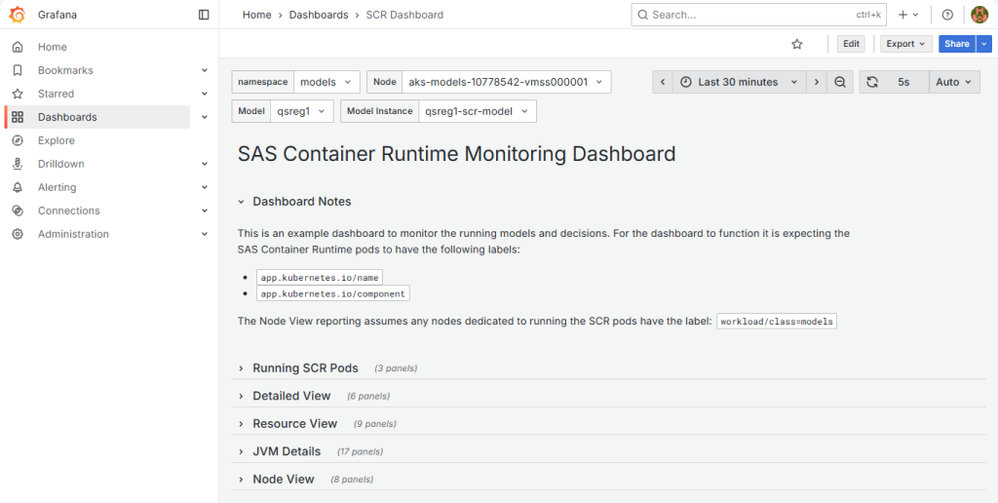
Task: Click the Explore compass icon
Action: pos(18,141)
